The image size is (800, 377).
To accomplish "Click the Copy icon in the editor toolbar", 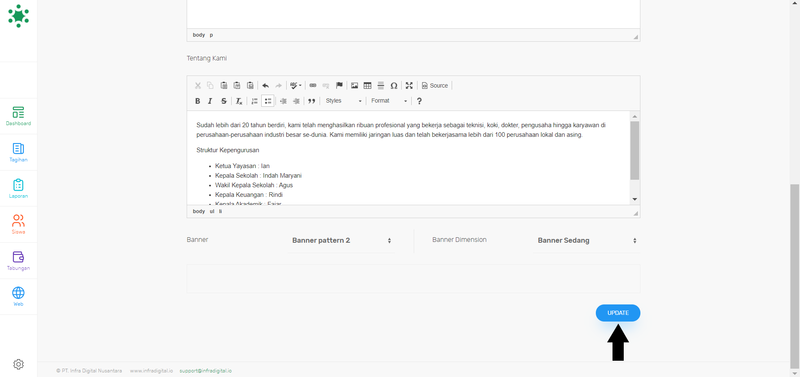I will tap(210, 86).
